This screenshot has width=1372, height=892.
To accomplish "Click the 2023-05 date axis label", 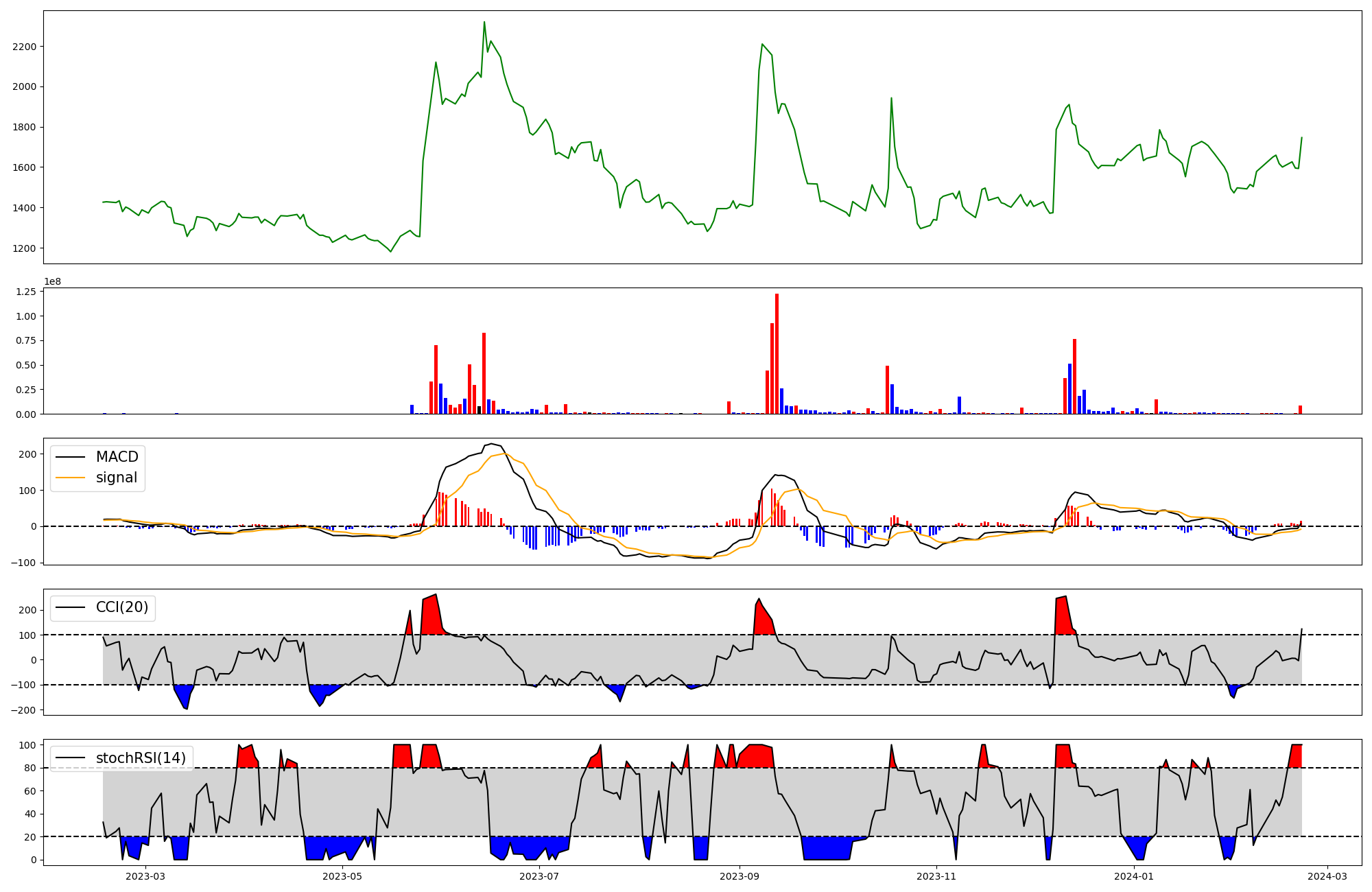I will pyautogui.click(x=342, y=876).
